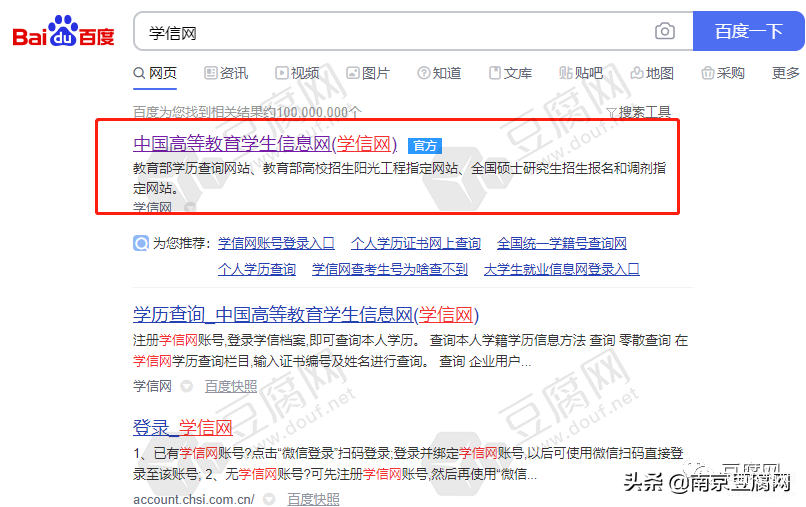Open suggestion 全国统一学籍号查询网
This screenshot has height=507, width=806.
[x=562, y=243]
